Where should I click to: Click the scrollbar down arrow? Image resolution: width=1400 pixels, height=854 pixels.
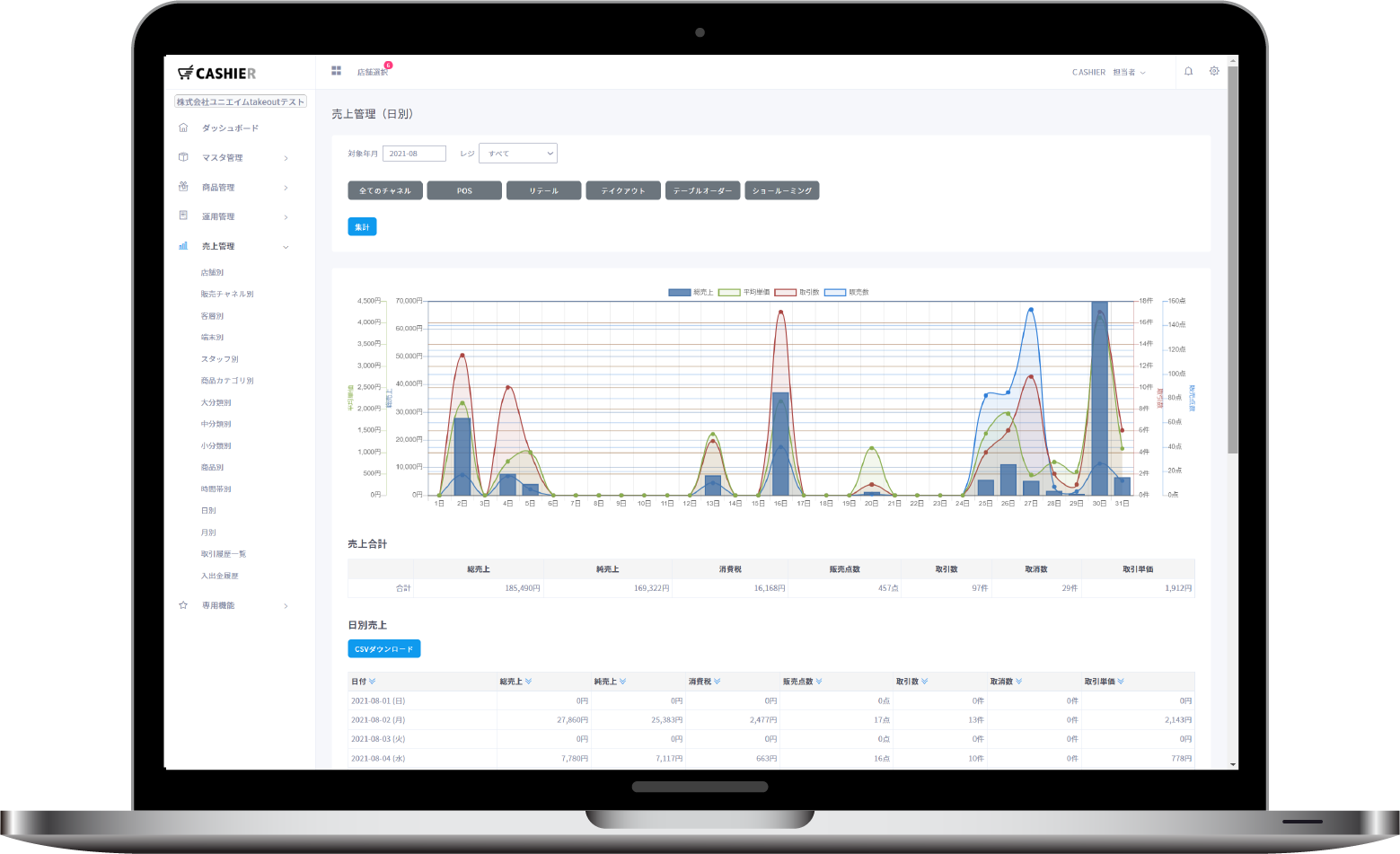1233,764
